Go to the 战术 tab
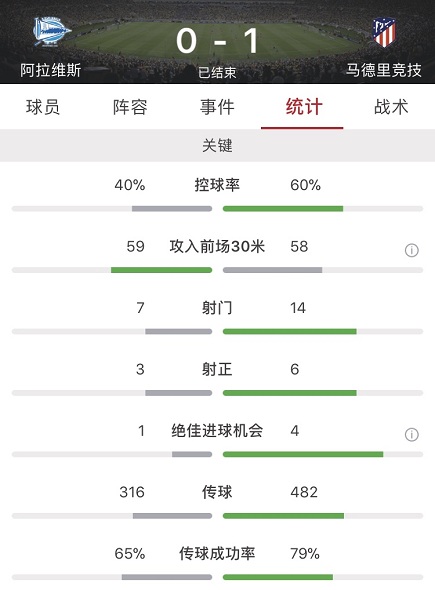Image resolution: width=435 pixels, height=590 pixels. click(391, 107)
